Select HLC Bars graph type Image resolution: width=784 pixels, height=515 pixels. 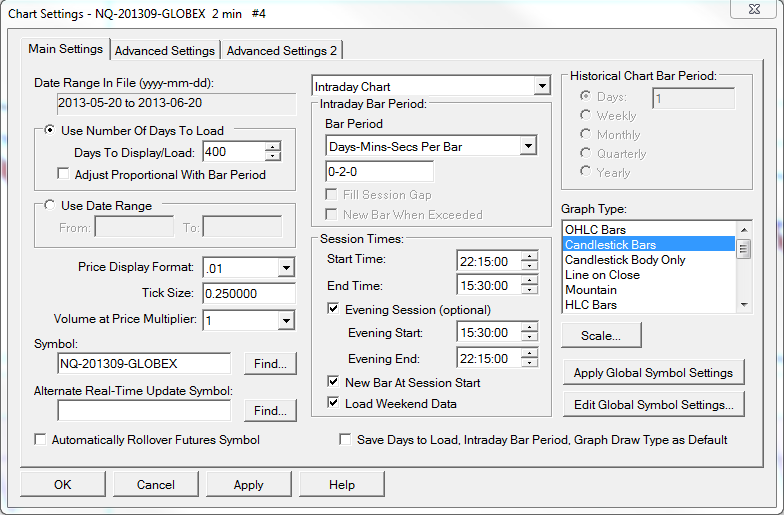coord(649,304)
